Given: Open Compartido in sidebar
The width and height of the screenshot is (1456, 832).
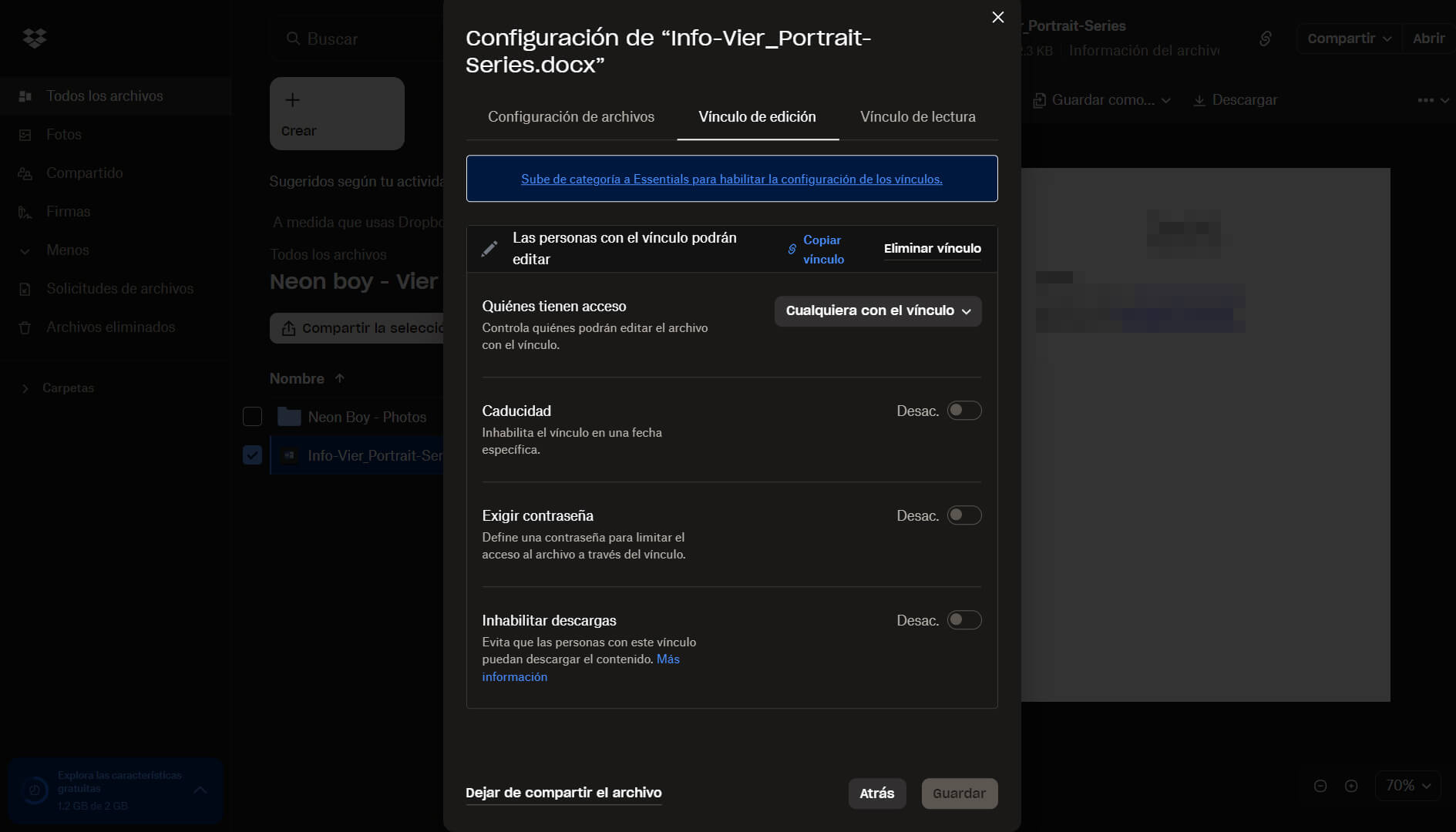Looking at the screenshot, I should [x=116, y=173].
